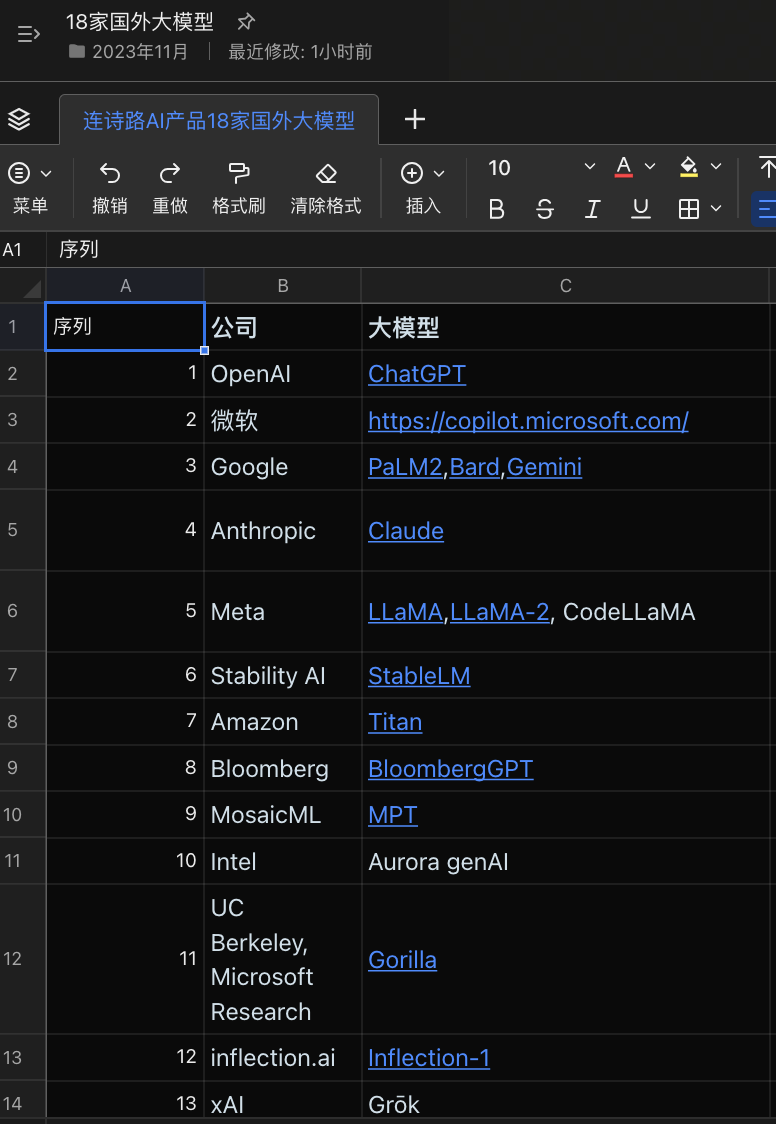Toggle strikethrough formatting
Image resolution: width=776 pixels, height=1124 pixels.
[545, 209]
